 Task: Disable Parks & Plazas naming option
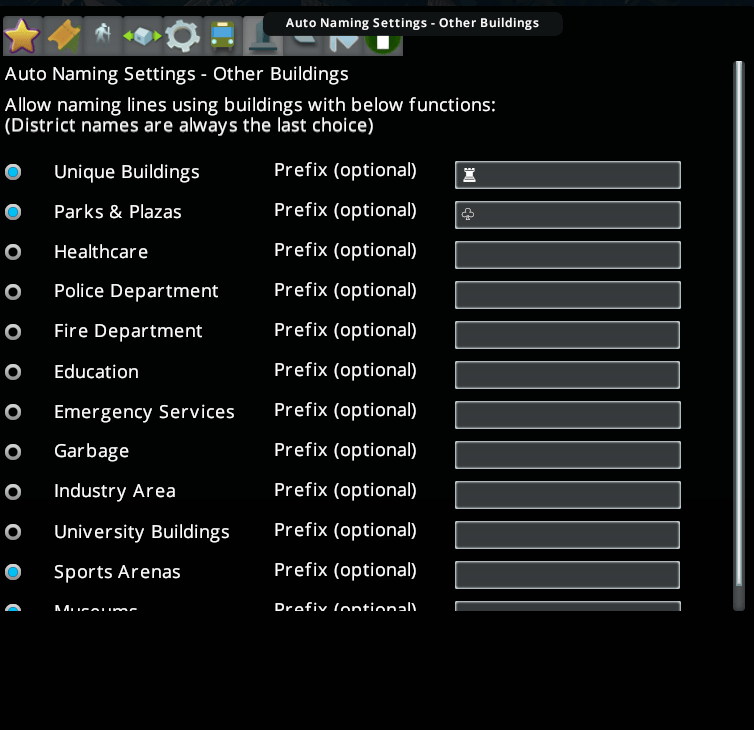(x=13, y=212)
